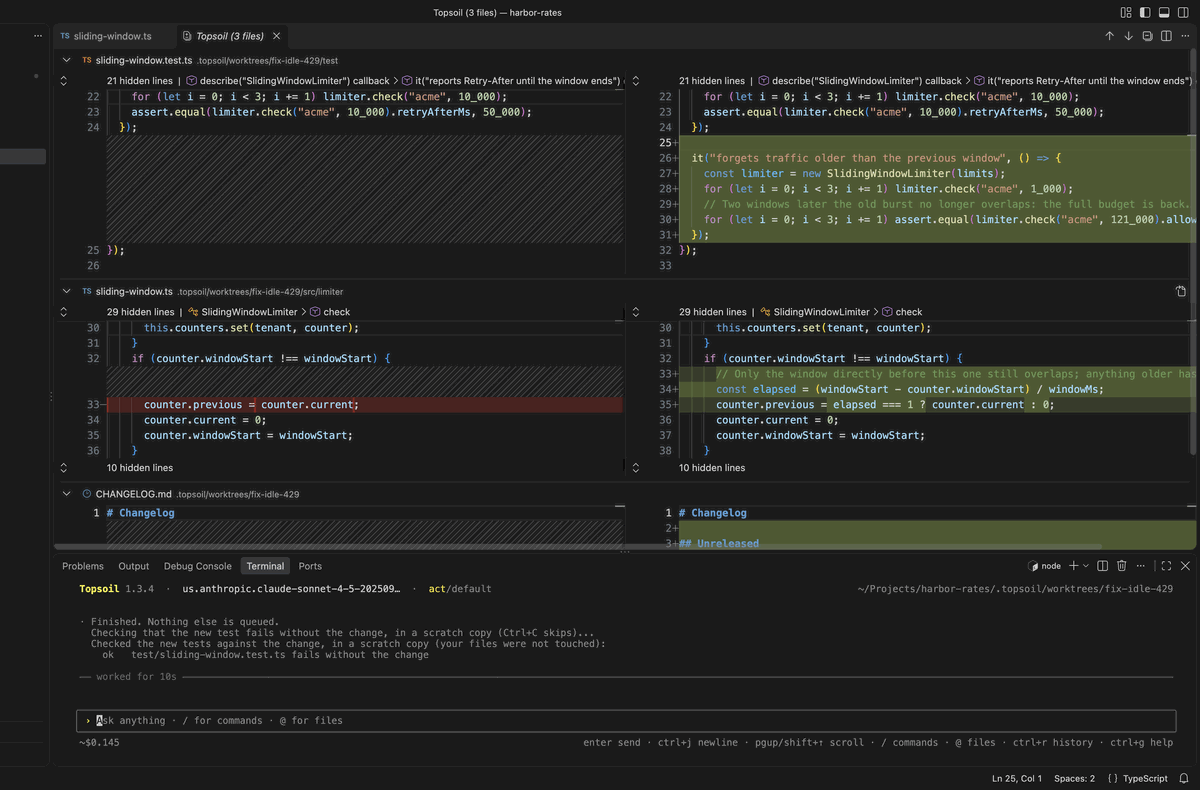Open terminal launch profile dropdown chevron

(1086, 566)
